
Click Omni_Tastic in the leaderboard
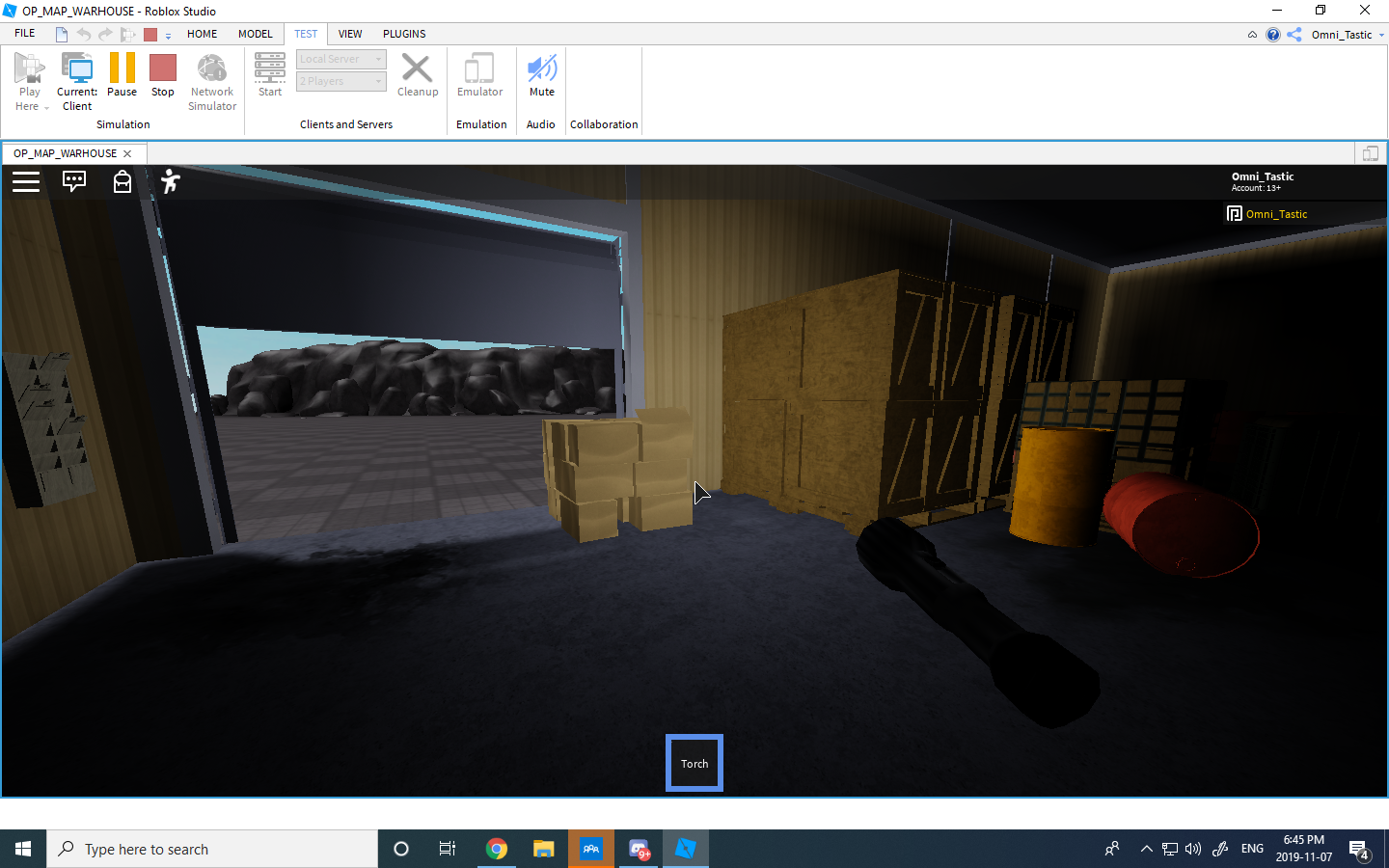click(x=1275, y=213)
